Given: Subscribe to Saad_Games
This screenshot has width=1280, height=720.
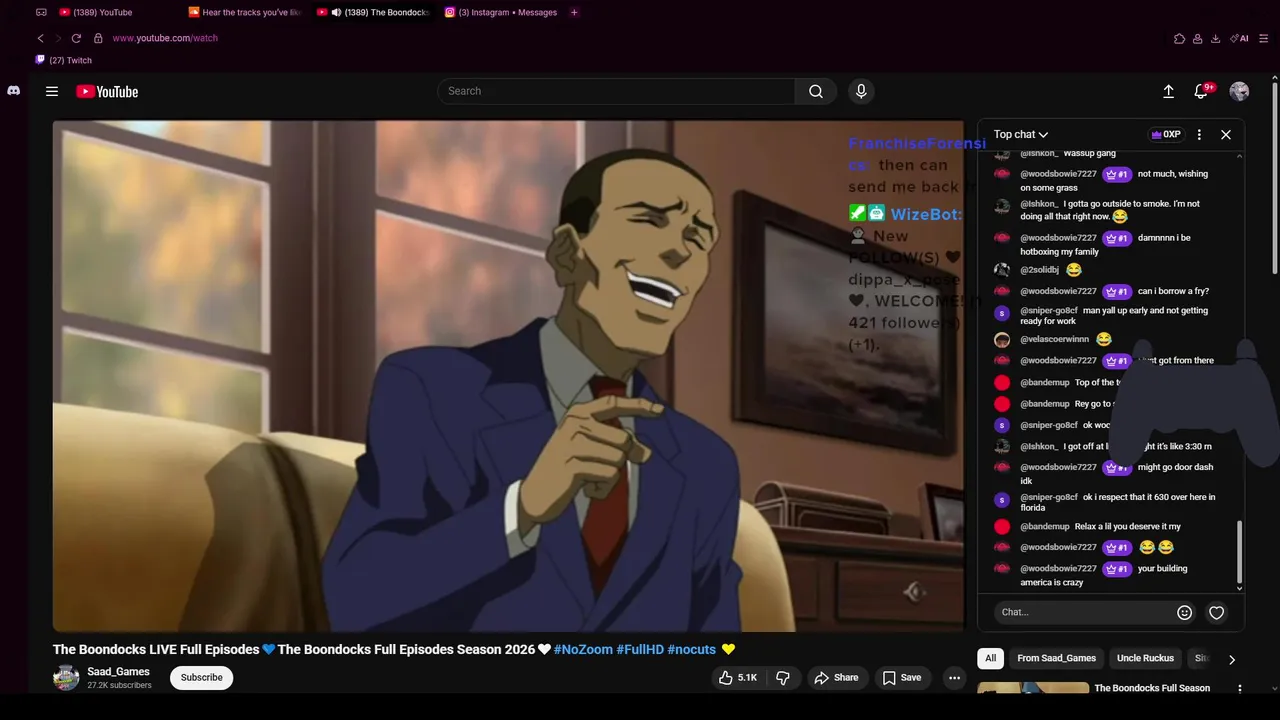Looking at the screenshot, I should (201, 677).
